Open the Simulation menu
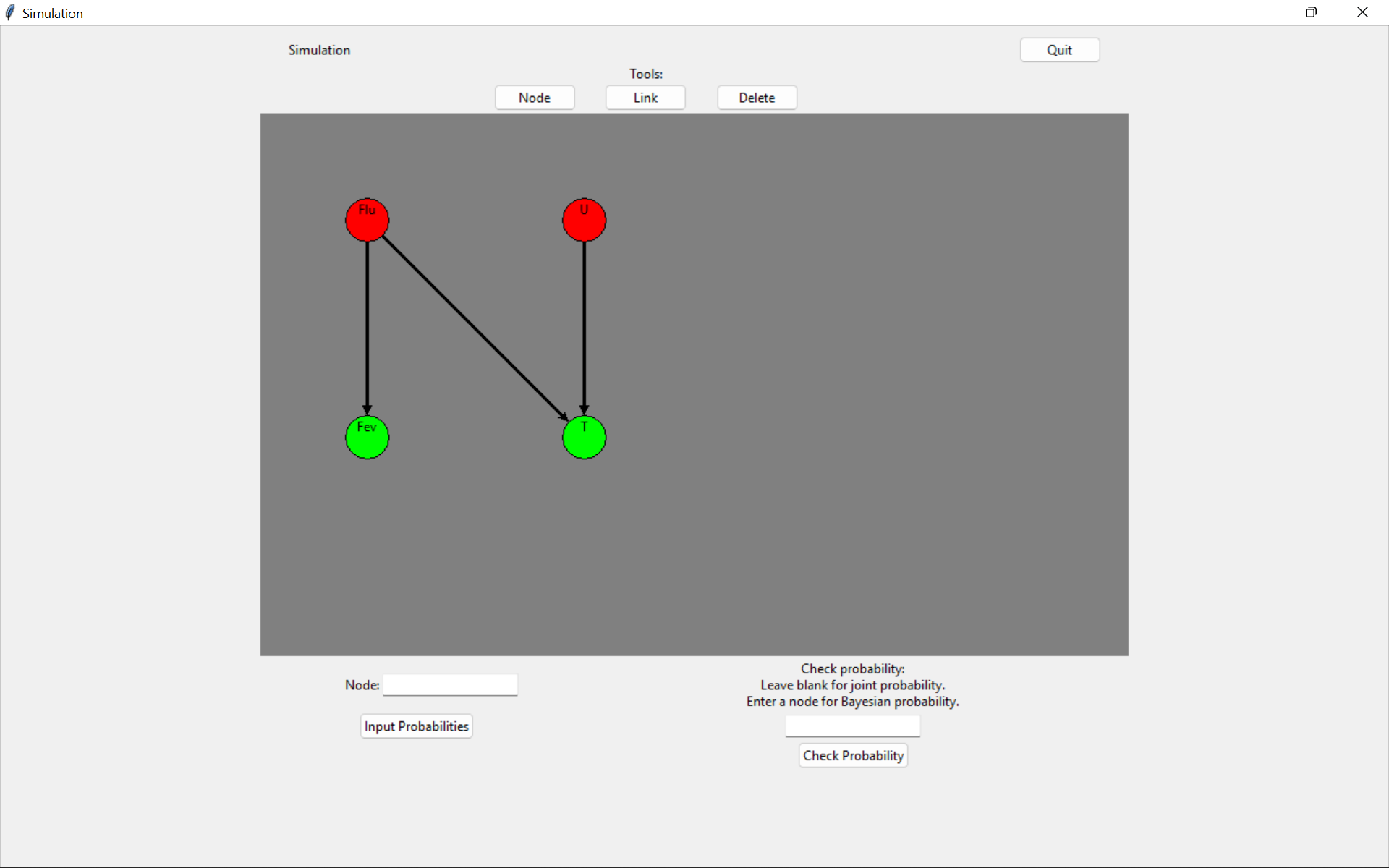The height and width of the screenshot is (868, 1389). click(319, 49)
